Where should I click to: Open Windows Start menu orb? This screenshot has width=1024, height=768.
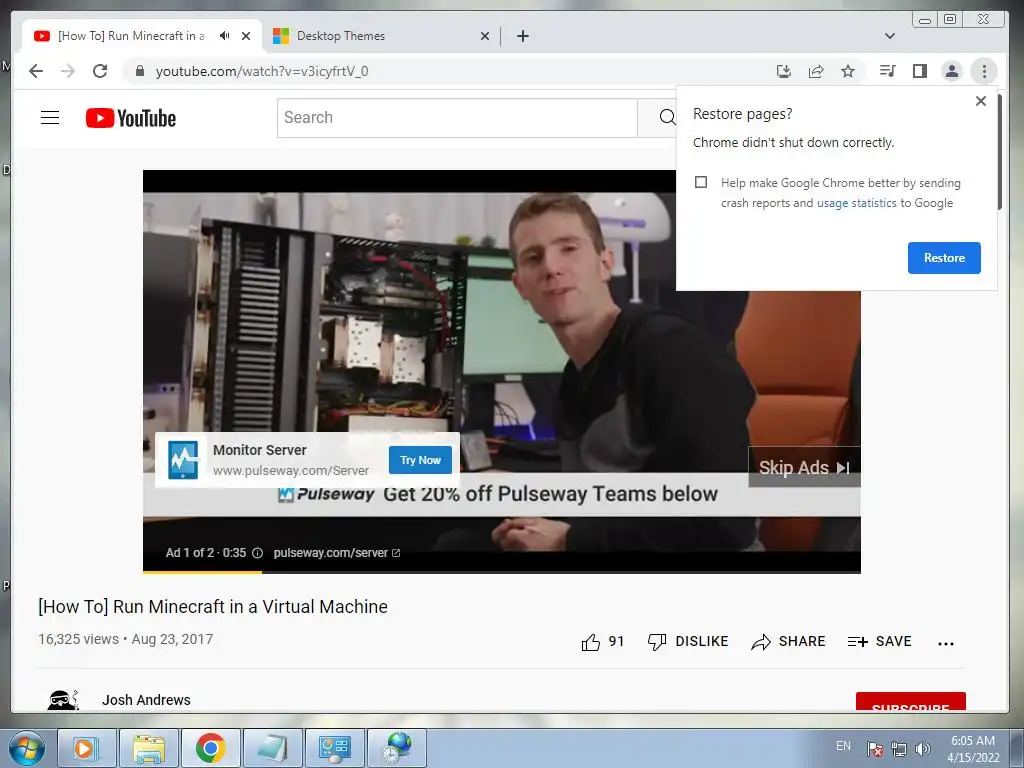pyautogui.click(x=27, y=748)
